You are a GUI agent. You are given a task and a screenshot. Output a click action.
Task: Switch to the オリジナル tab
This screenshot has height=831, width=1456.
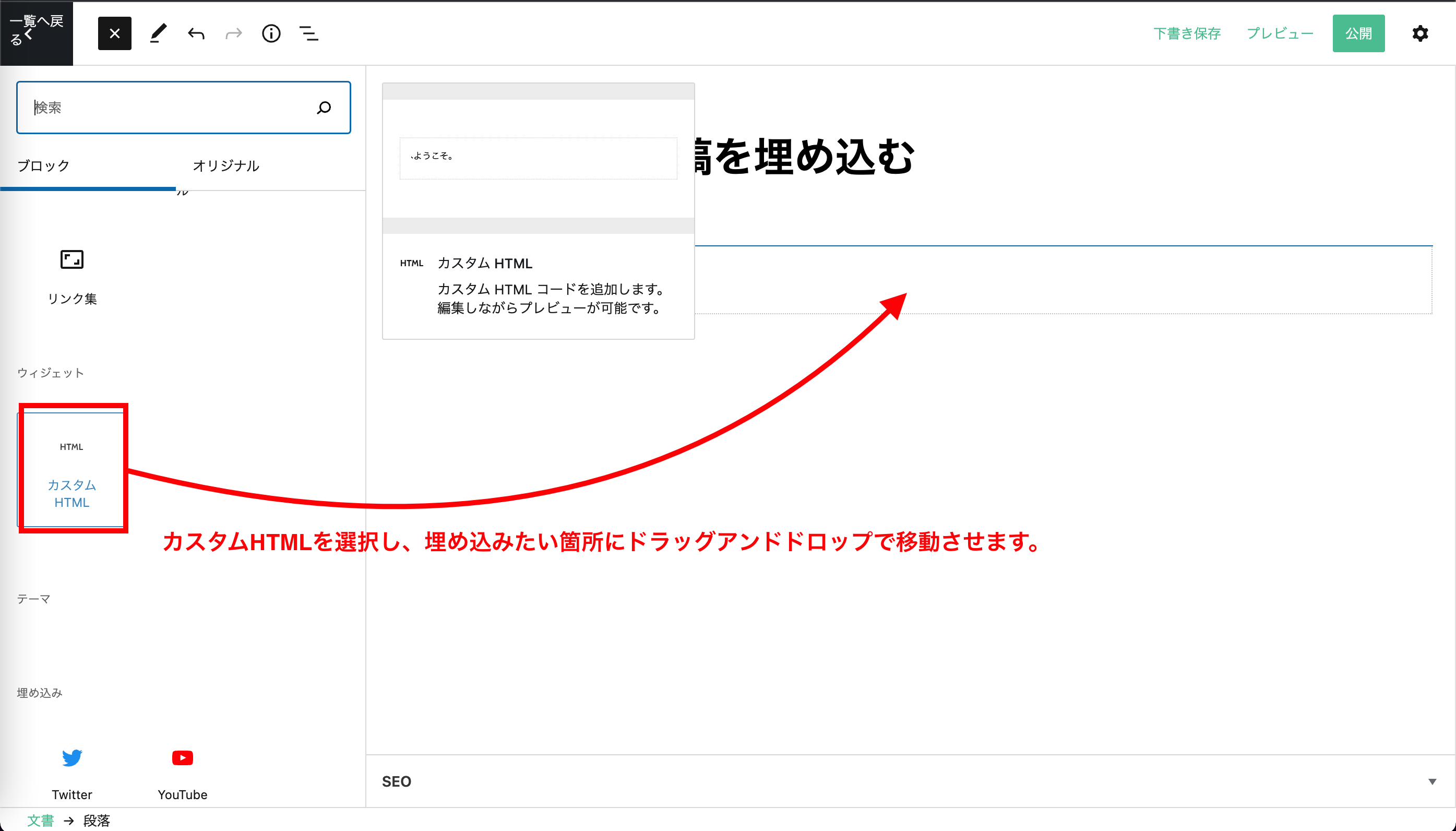click(x=226, y=166)
